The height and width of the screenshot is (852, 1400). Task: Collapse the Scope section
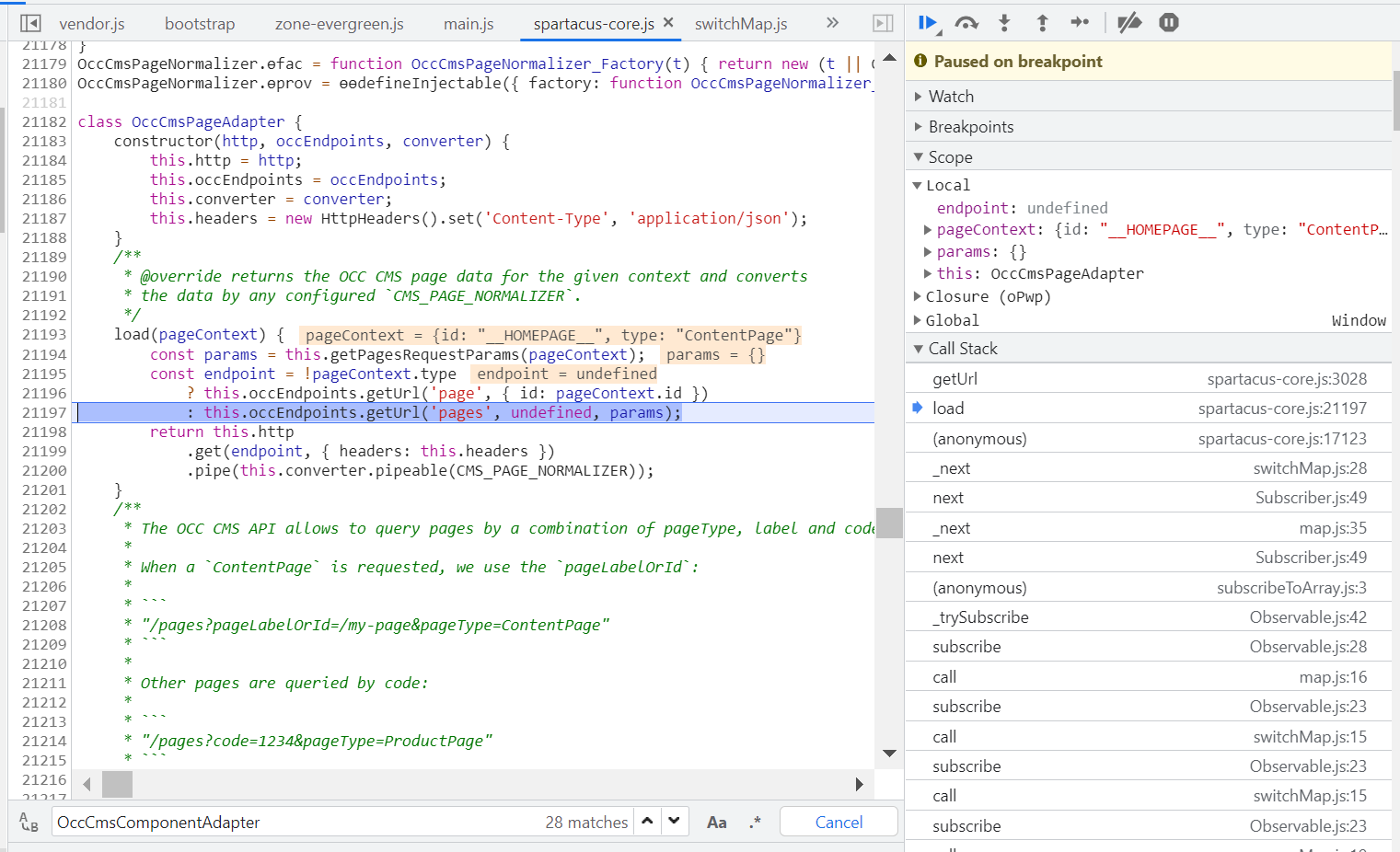[1149, 157]
